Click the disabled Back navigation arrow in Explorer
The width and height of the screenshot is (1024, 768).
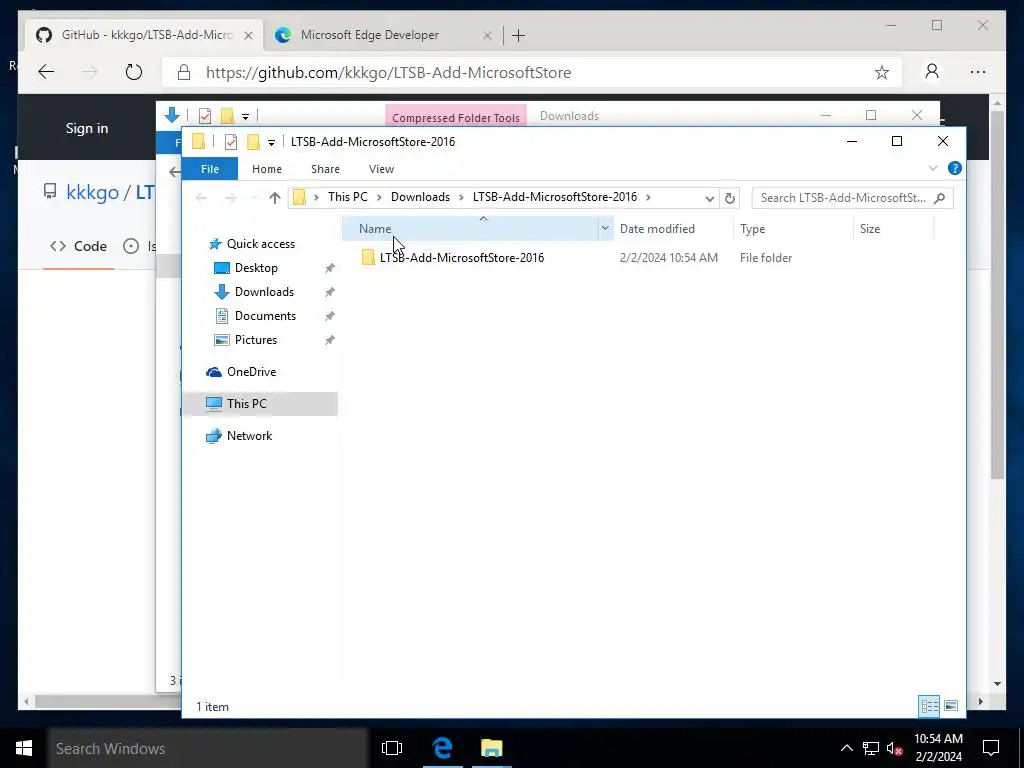(201, 198)
